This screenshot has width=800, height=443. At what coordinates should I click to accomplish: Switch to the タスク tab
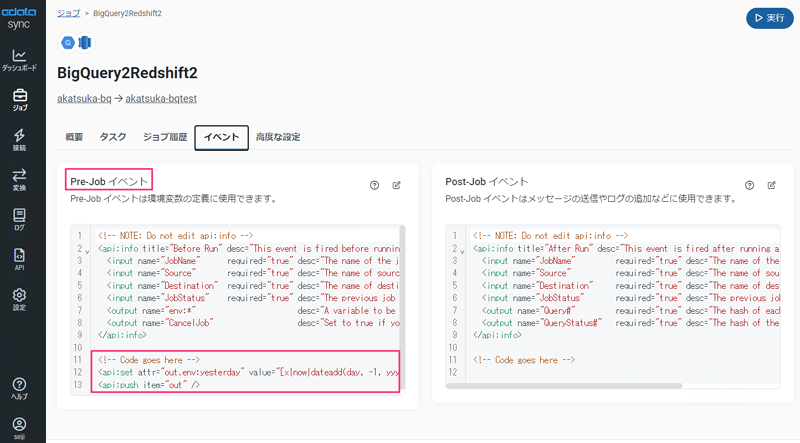click(113, 137)
